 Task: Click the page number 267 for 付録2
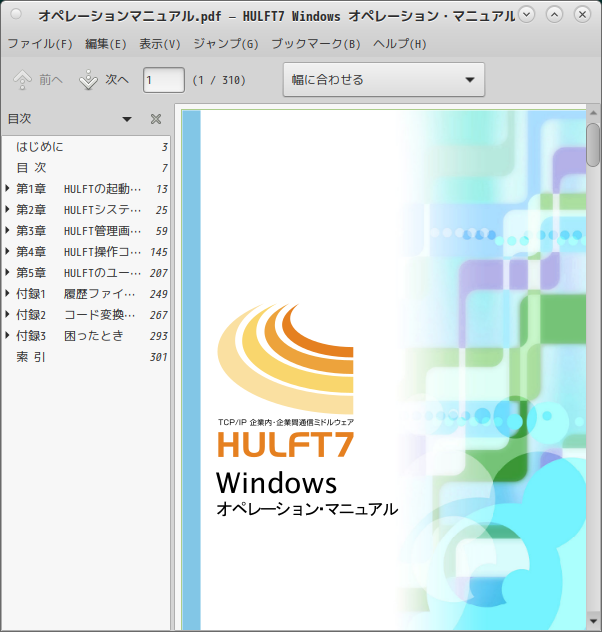[159, 315]
